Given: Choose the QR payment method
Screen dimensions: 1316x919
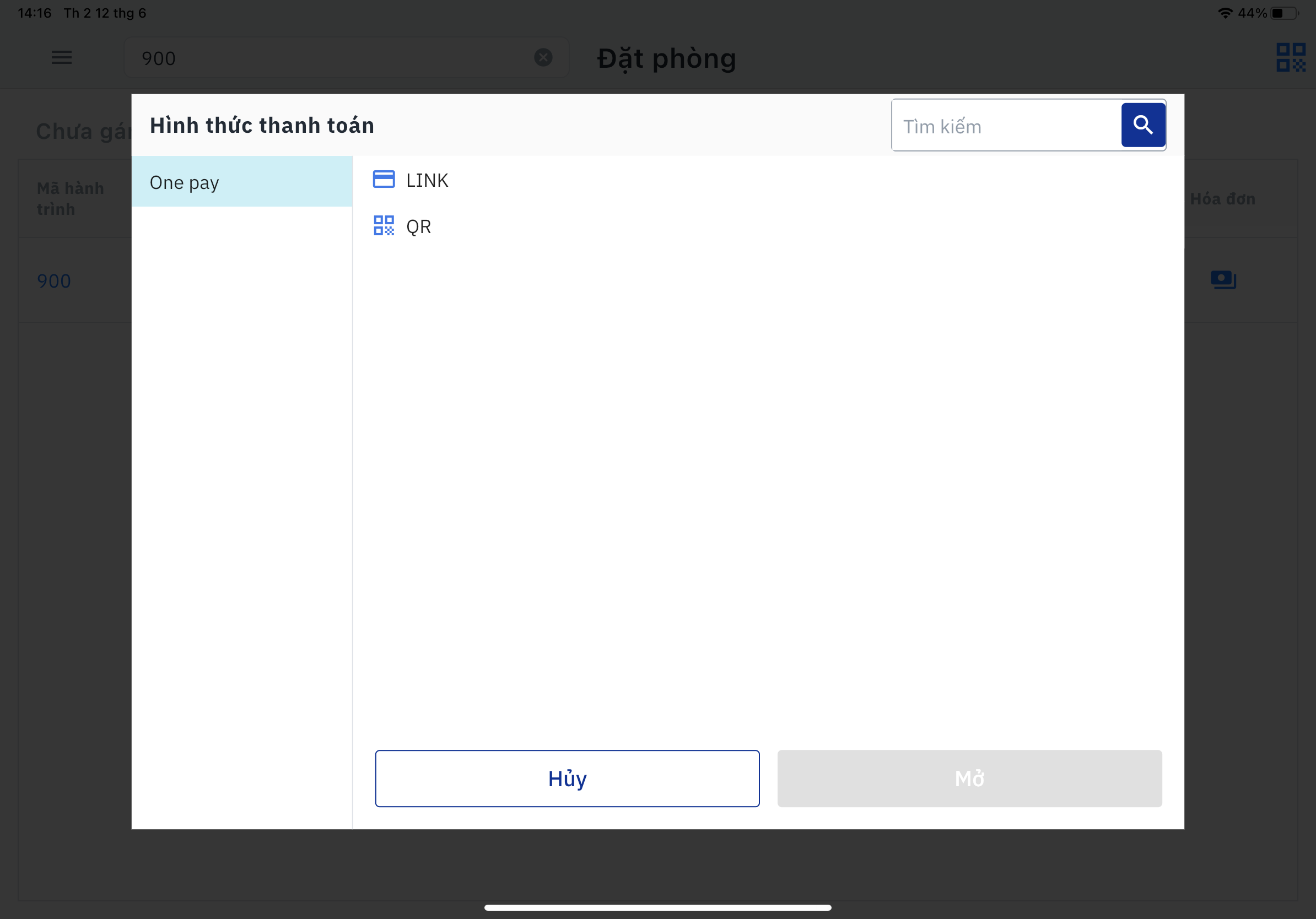Looking at the screenshot, I should pos(418,227).
